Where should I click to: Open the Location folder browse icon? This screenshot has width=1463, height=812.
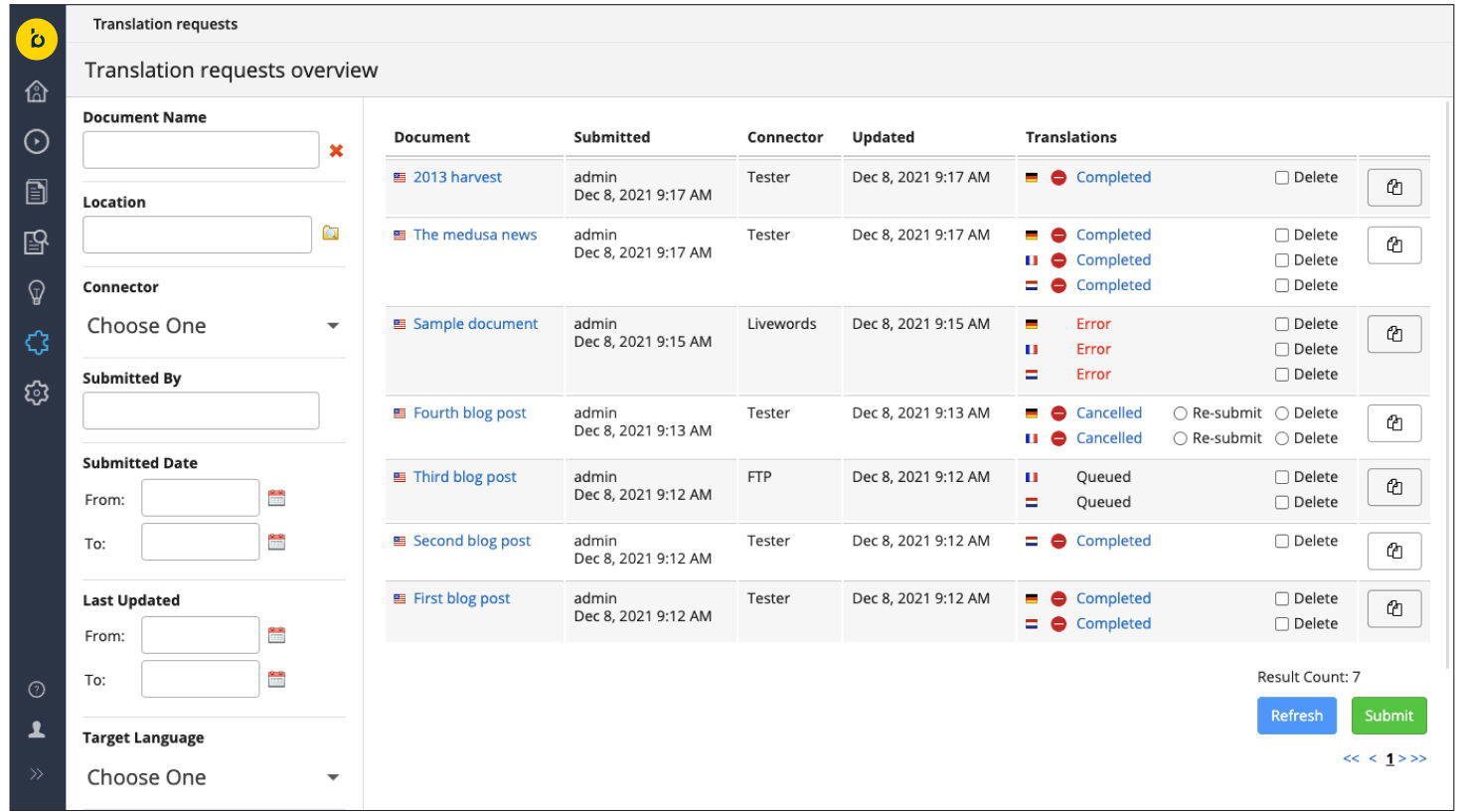click(x=331, y=234)
